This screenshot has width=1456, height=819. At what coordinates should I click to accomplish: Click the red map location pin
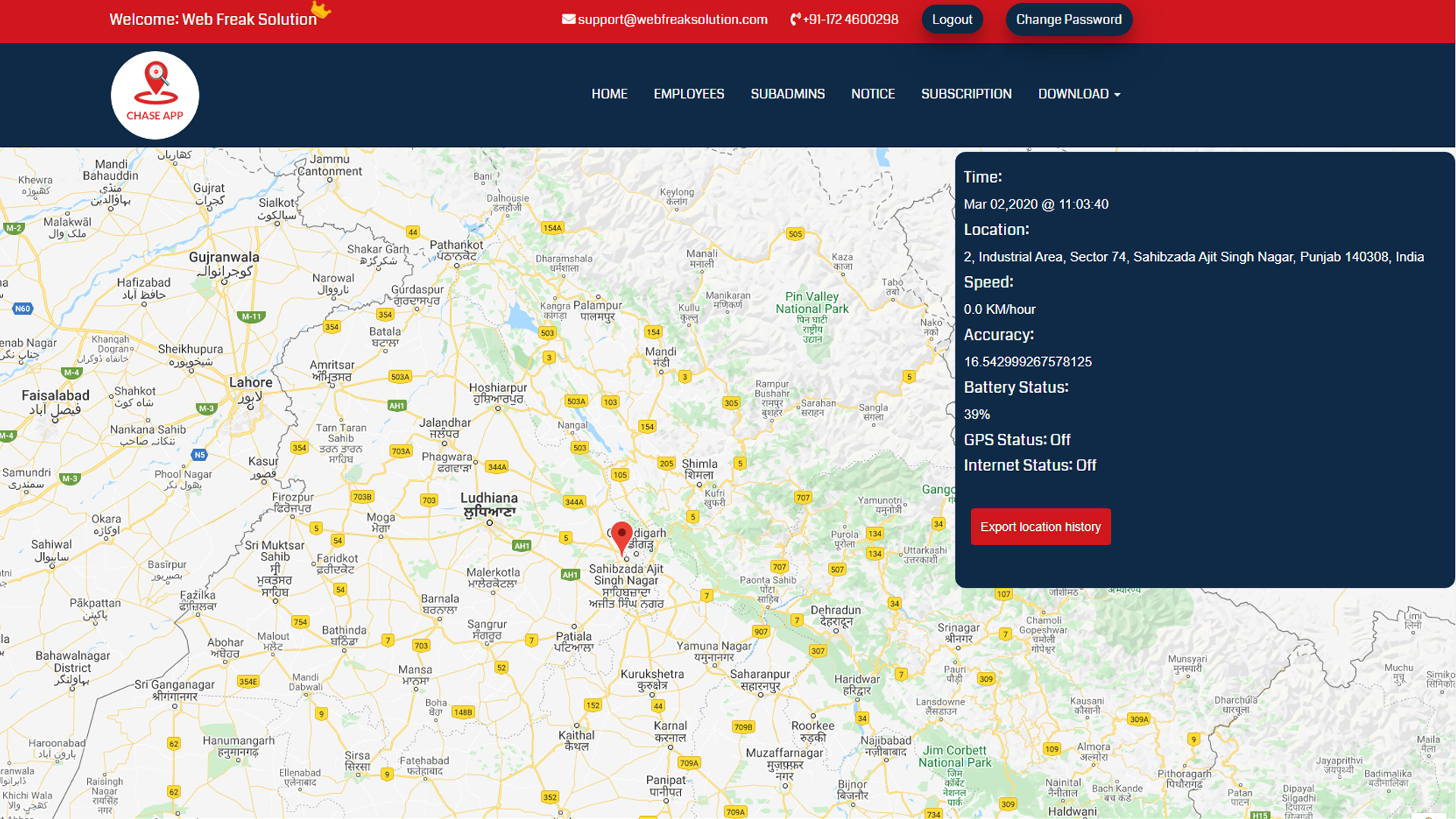click(622, 538)
